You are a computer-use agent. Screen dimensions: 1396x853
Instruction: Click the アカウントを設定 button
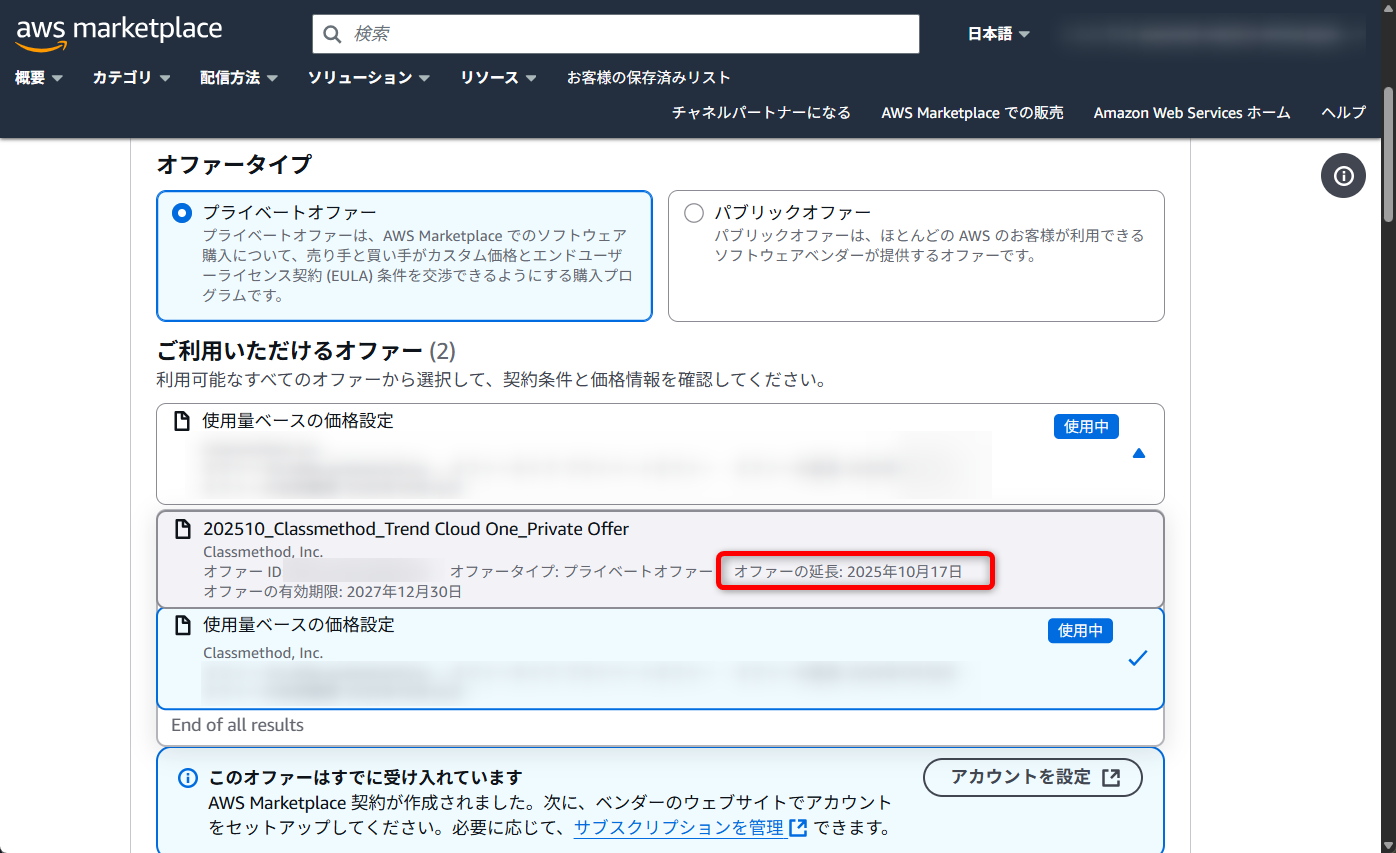1032,777
